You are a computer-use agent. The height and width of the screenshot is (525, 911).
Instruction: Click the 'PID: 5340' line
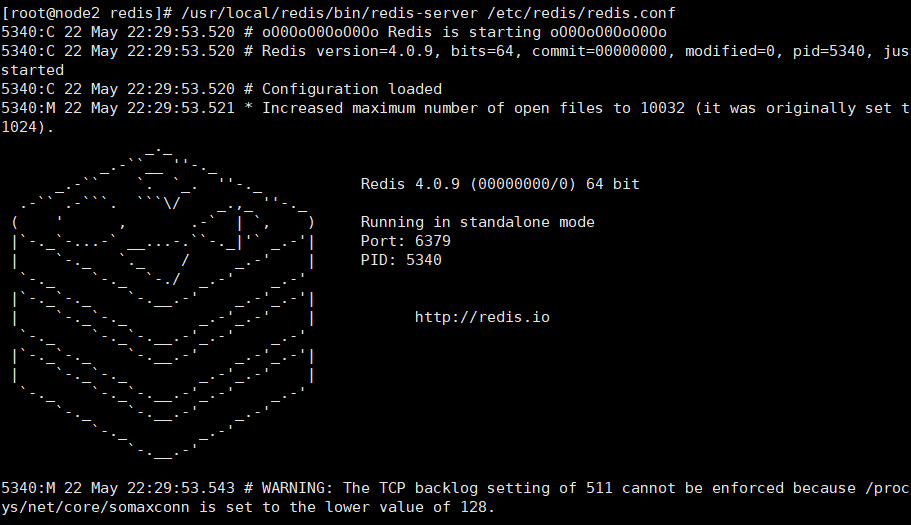click(x=401, y=260)
